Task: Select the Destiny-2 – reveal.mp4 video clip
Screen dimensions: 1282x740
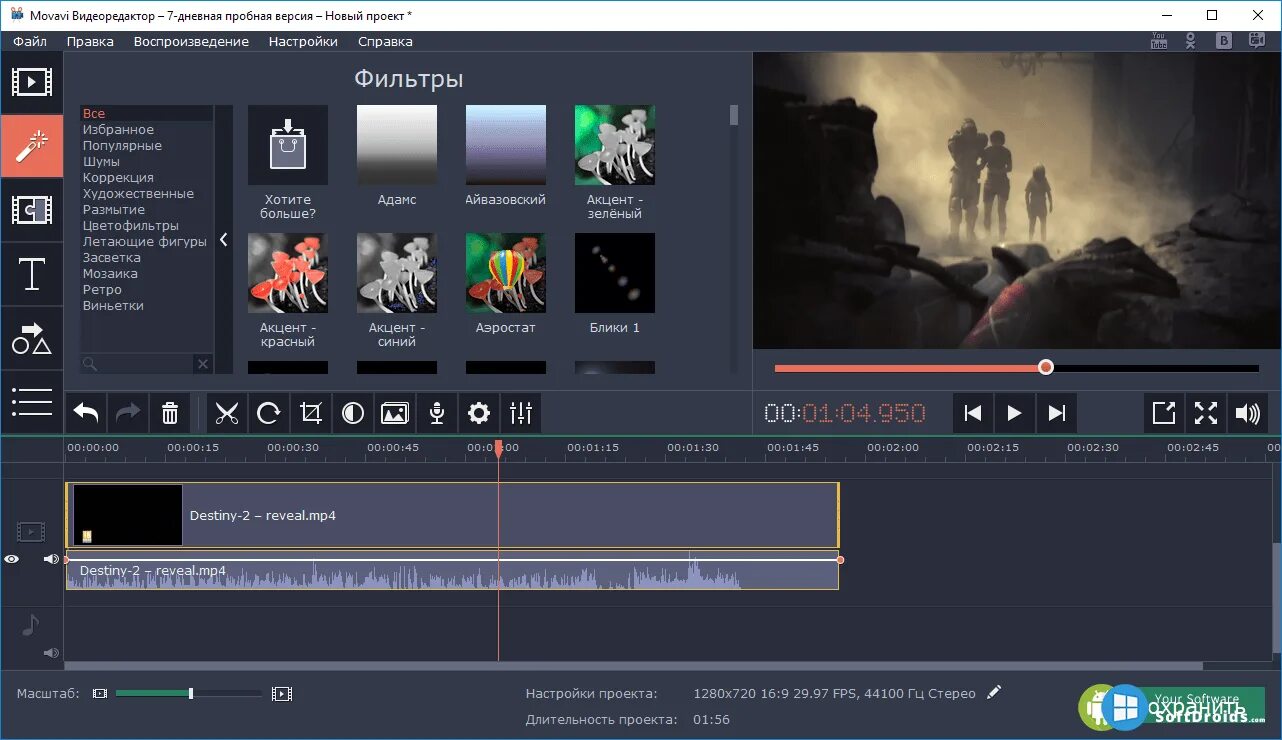Action: pyautogui.click(x=452, y=516)
